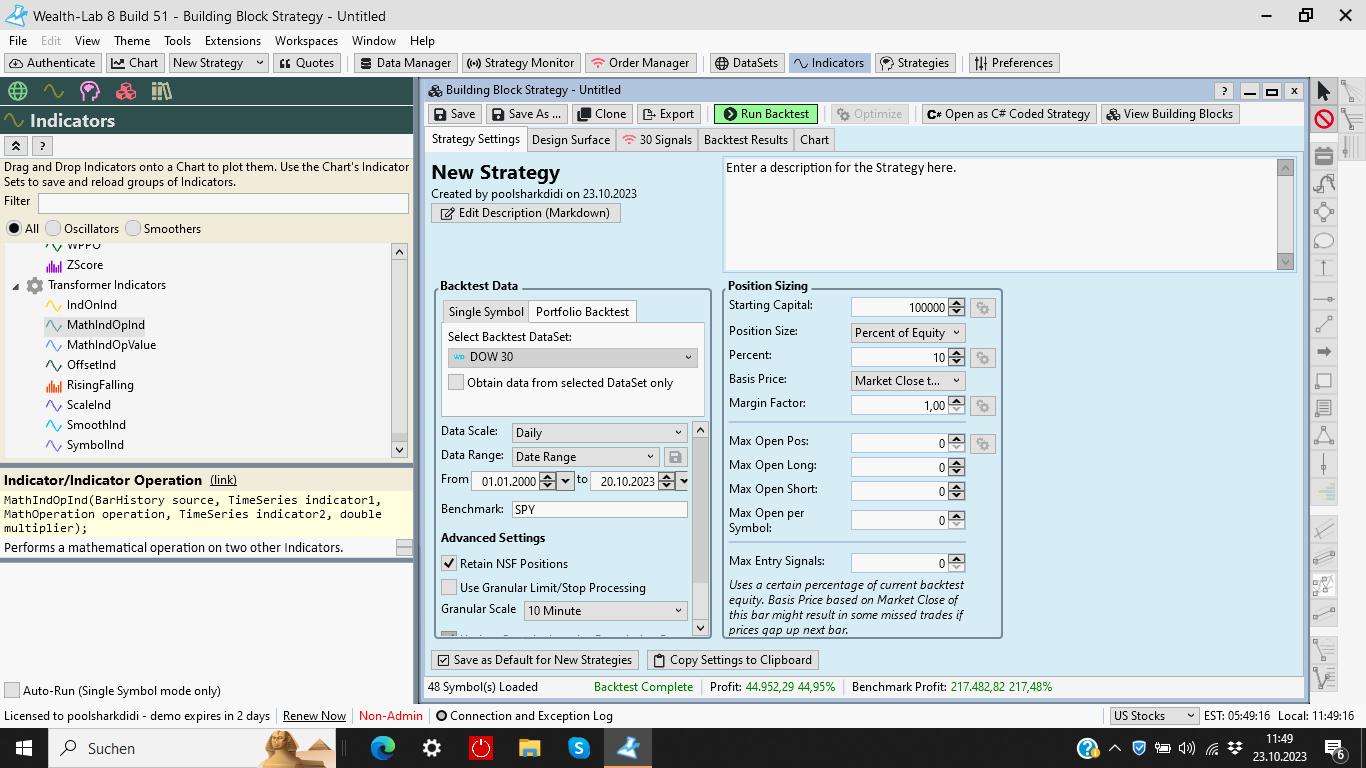Enable Obtain data from selected DataSet only

456,383
